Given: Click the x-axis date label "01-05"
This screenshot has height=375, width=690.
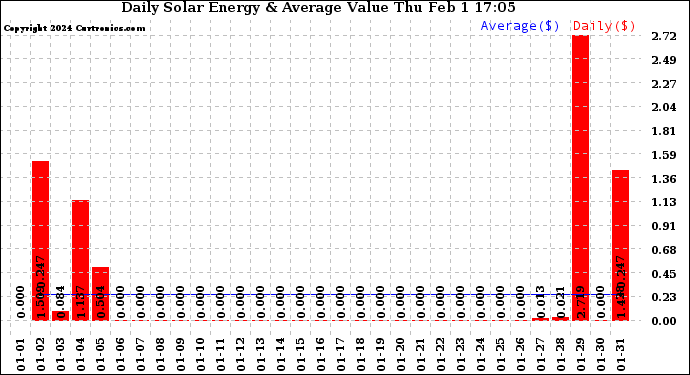Looking at the screenshot, I should pyautogui.click(x=101, y=355).
